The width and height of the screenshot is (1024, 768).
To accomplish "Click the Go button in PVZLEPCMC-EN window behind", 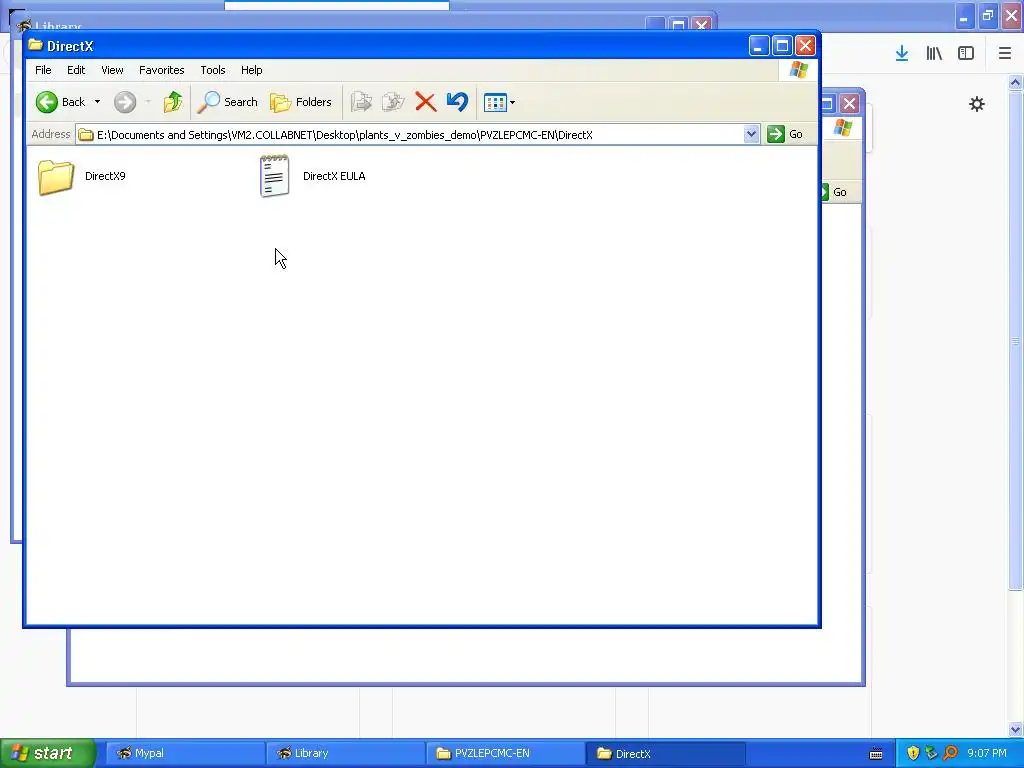I will tap(833, 192).
